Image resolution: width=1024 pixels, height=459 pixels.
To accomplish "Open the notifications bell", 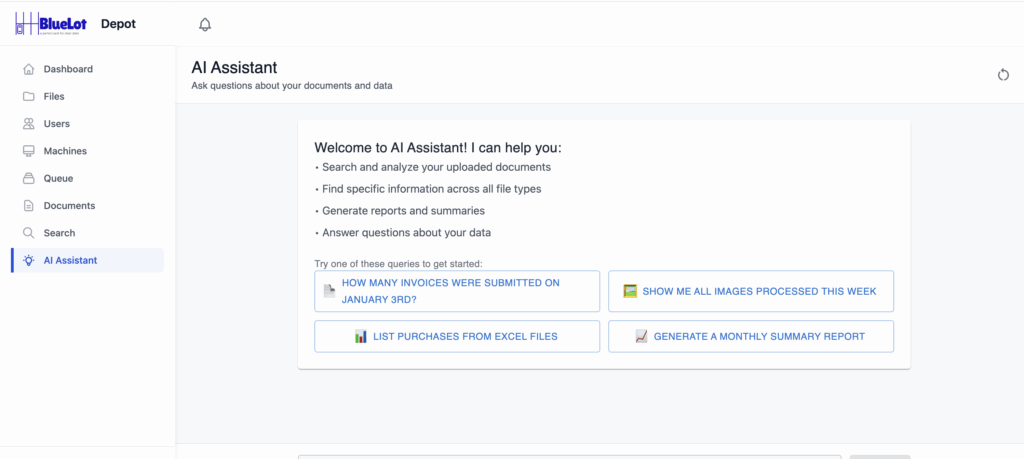I will click(205, 24).
